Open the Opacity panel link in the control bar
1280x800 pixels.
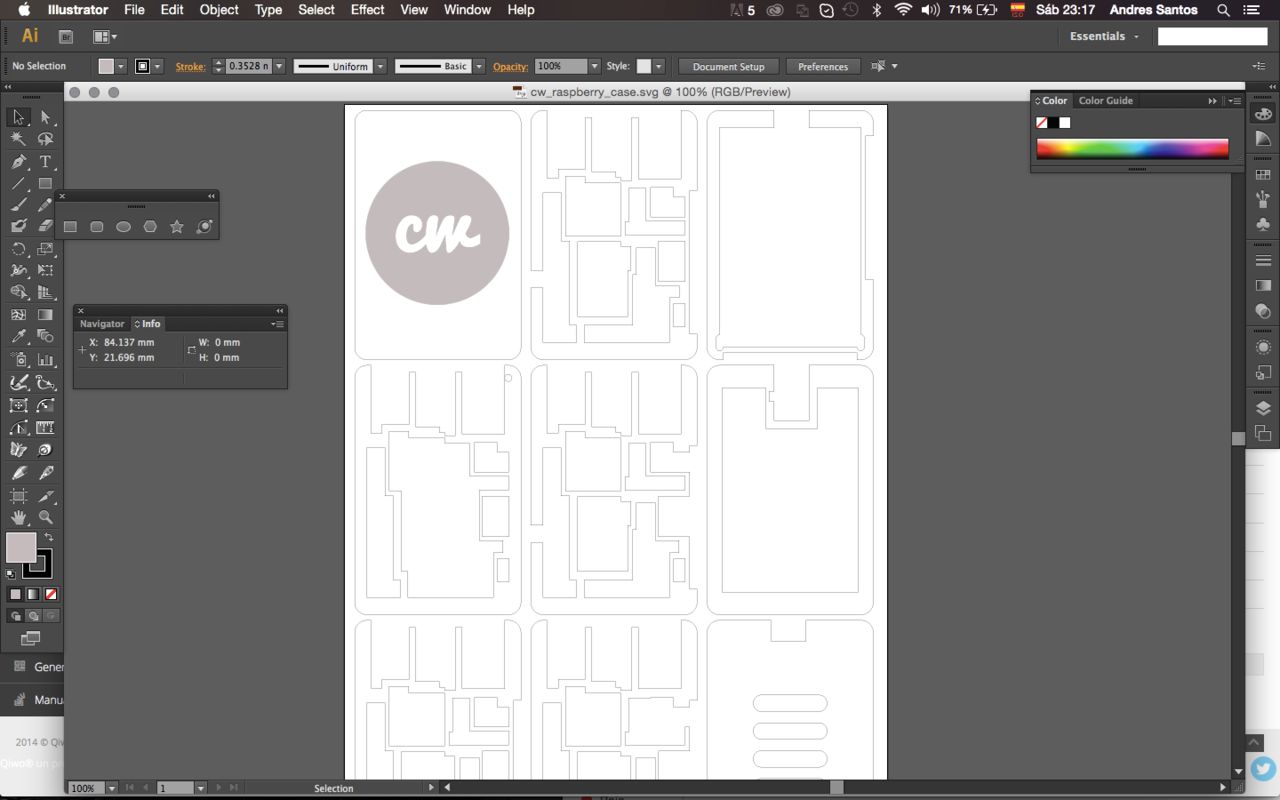pyautogui.click(x=510, y=66)
